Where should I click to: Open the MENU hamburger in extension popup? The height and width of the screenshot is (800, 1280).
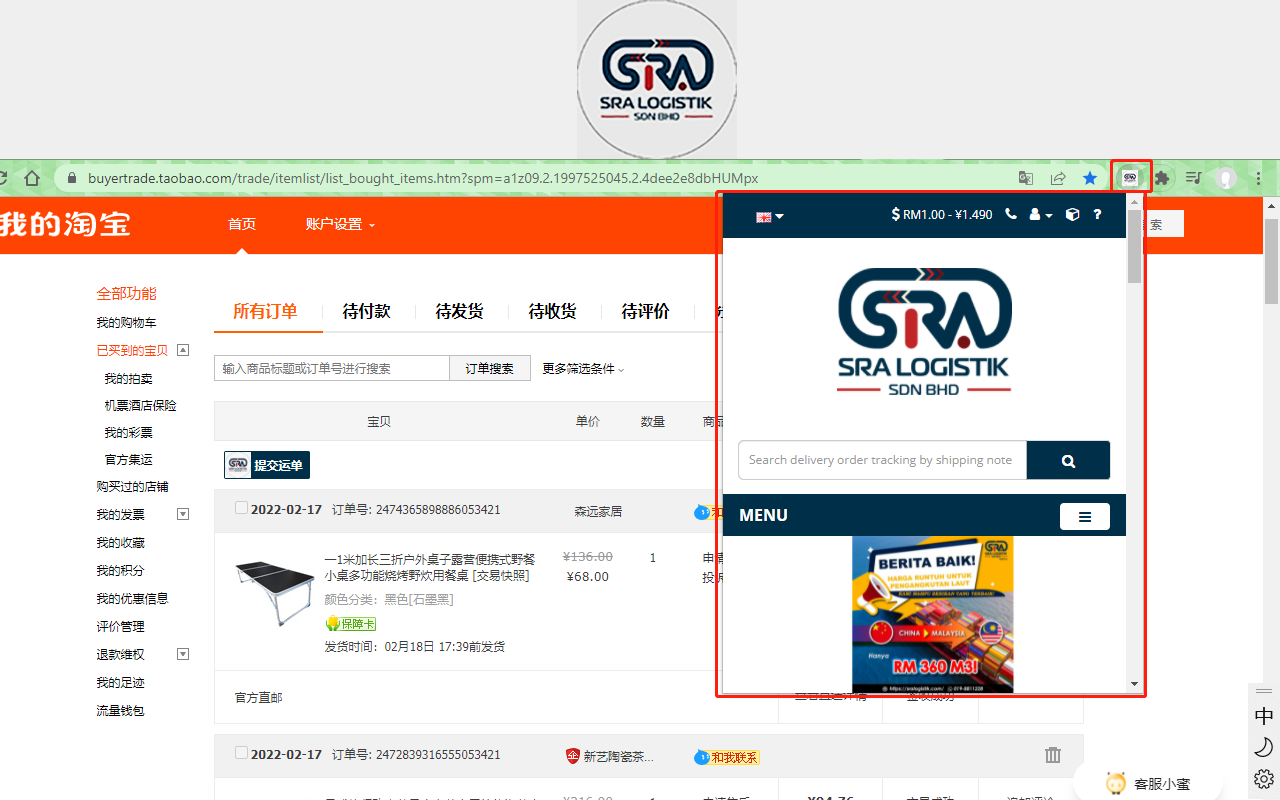(1085, 515)
